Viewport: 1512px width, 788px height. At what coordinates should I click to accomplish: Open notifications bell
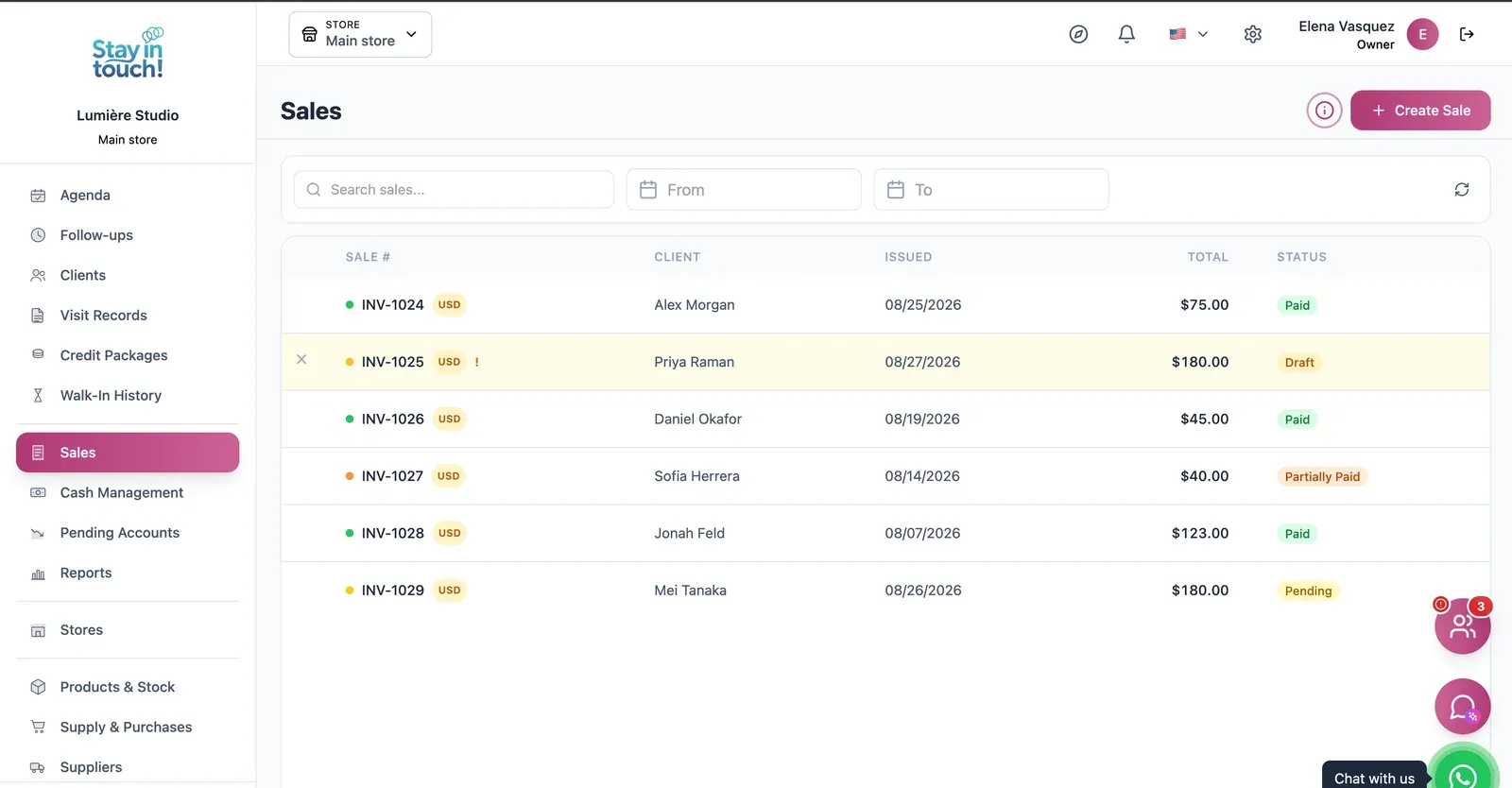(1126, 34)
